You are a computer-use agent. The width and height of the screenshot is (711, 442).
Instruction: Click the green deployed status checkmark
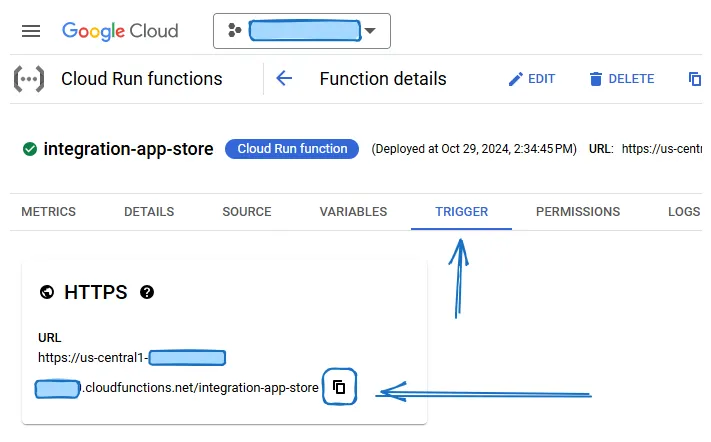point(30,149)
